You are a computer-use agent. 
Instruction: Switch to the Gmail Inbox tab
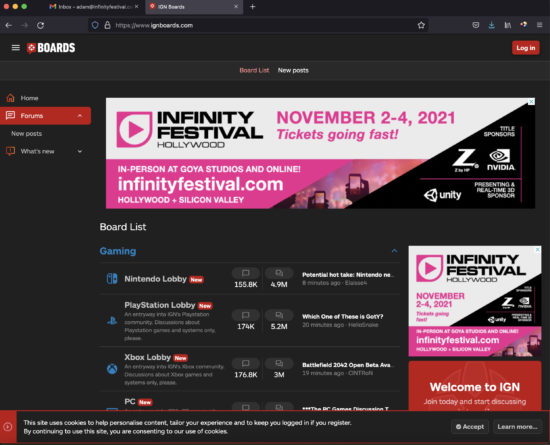94,7
